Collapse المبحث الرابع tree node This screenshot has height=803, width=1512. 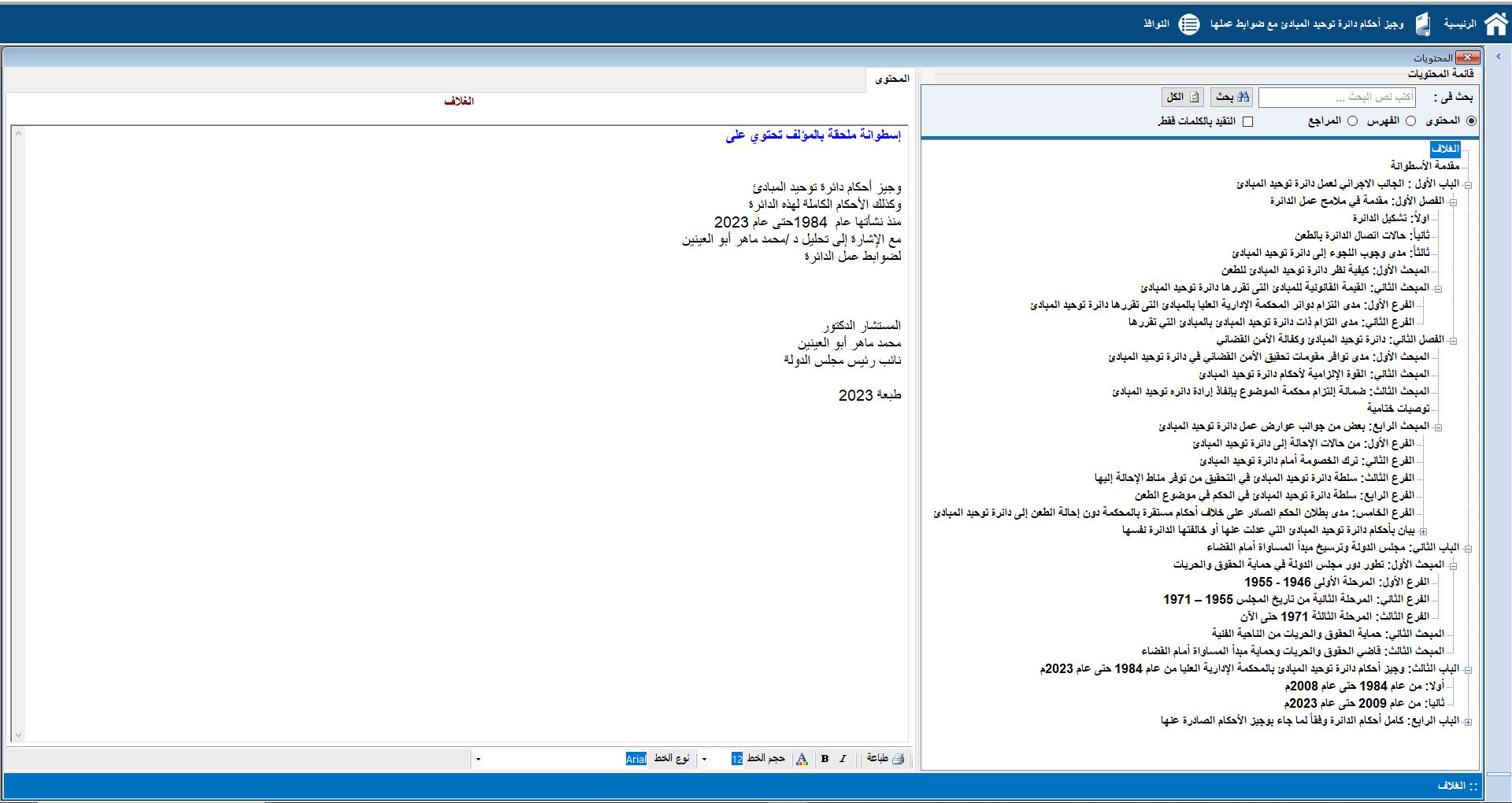click(1438, 427)
